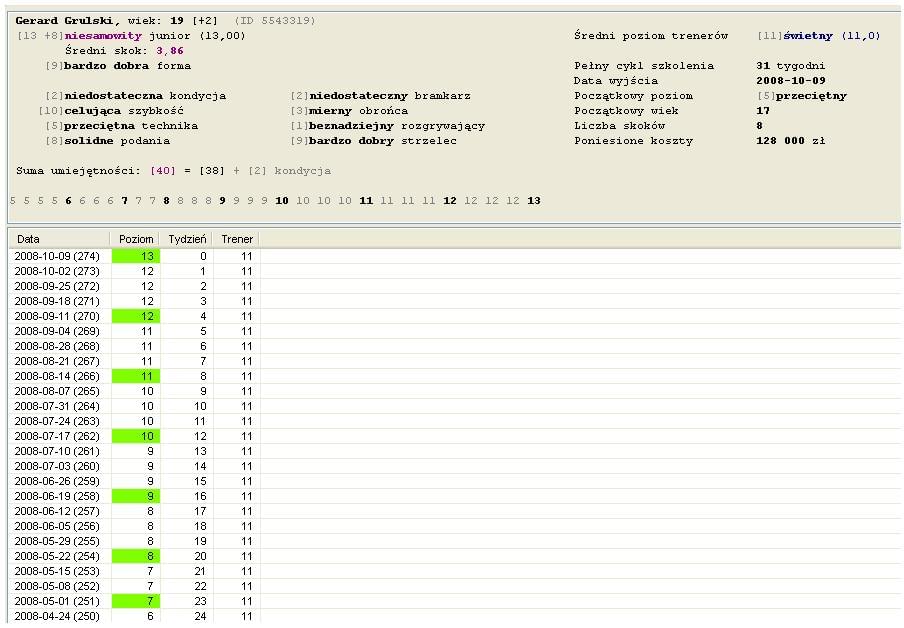Click the 'beznadziejny rozgrywający' skill

pos(397,126)
